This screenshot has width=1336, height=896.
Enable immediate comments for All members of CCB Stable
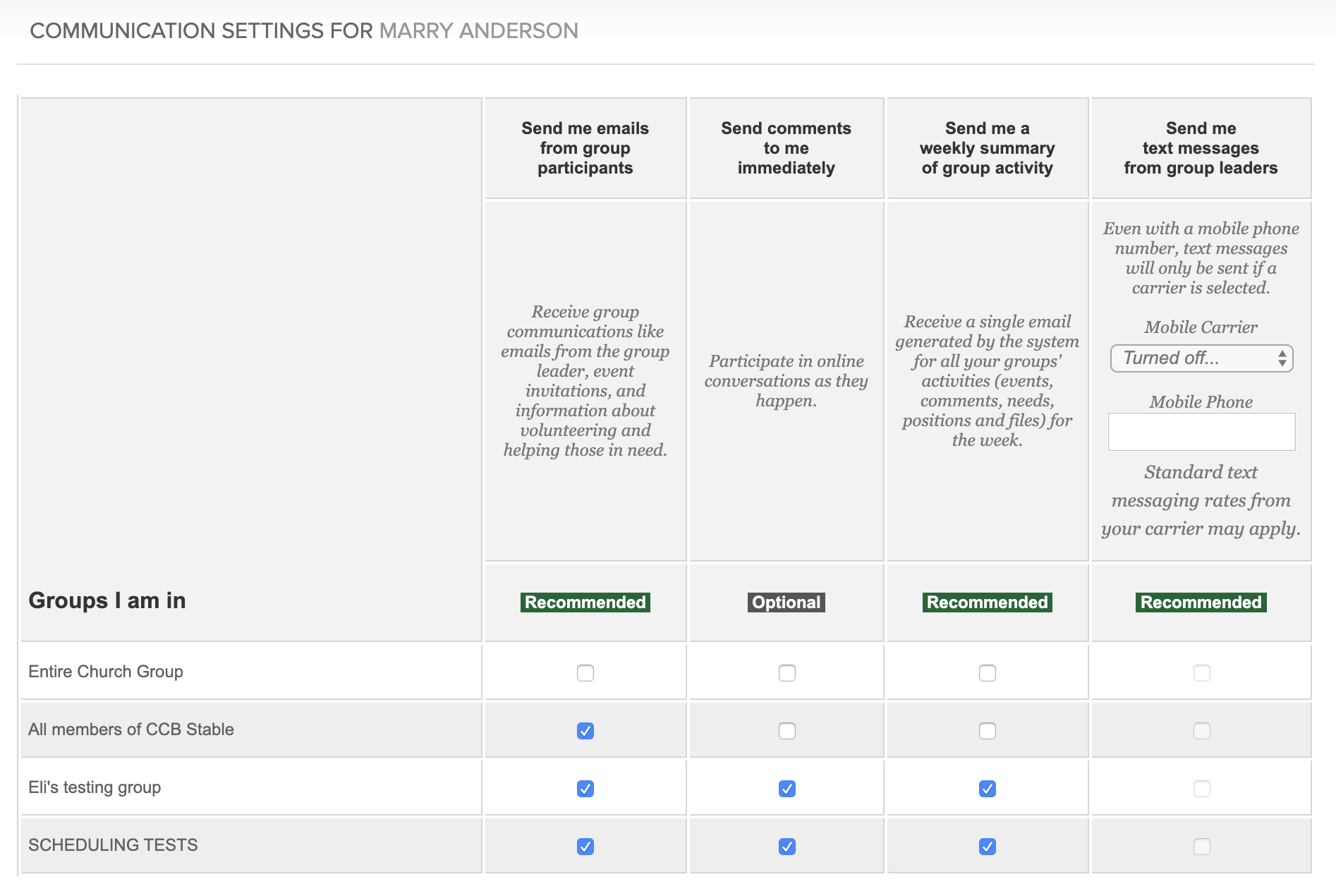click(787, 731)
